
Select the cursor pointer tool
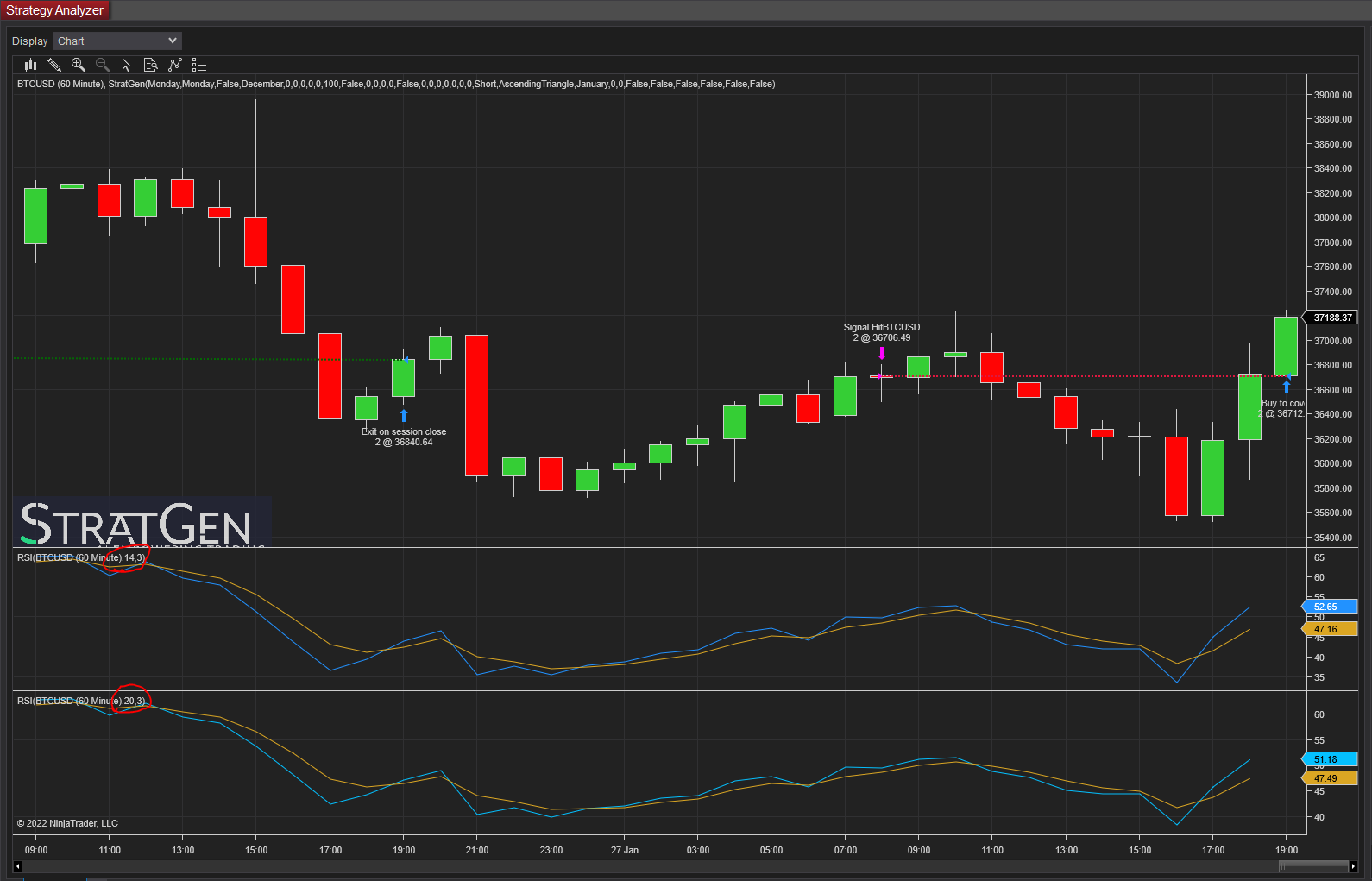127,65
